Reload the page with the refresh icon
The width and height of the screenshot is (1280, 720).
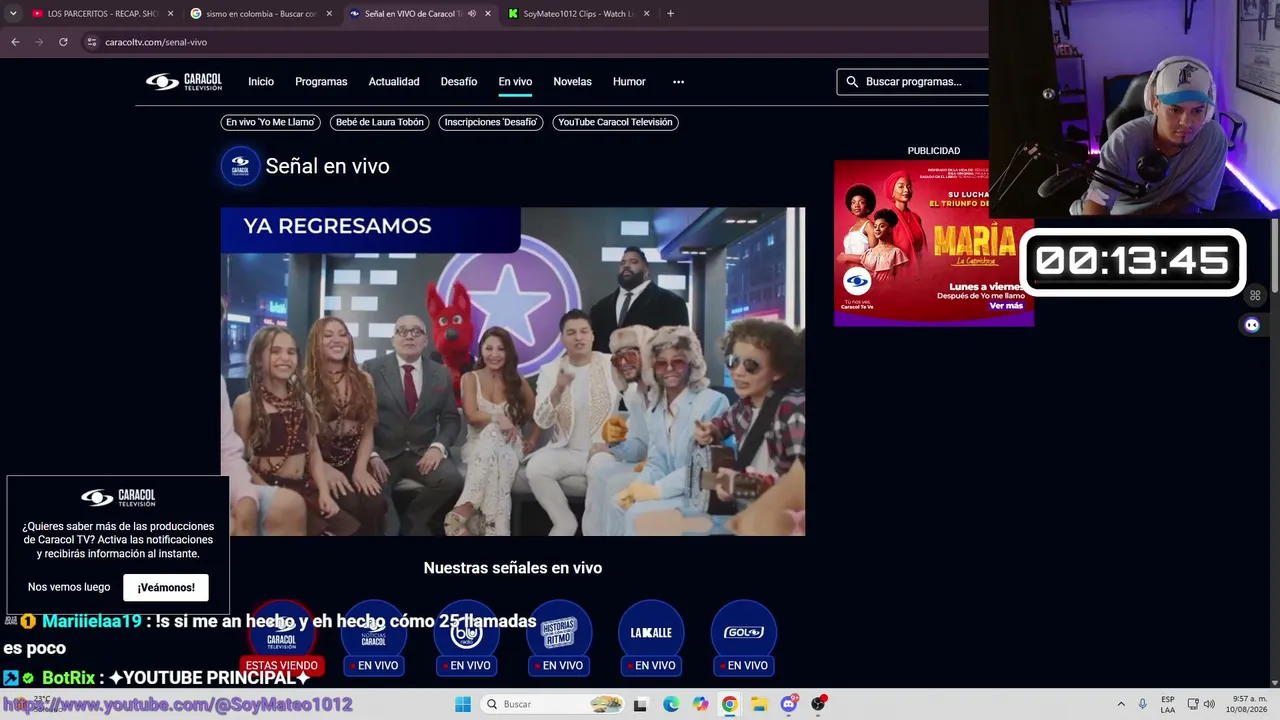pyautogui.click(x=63, y=42)
